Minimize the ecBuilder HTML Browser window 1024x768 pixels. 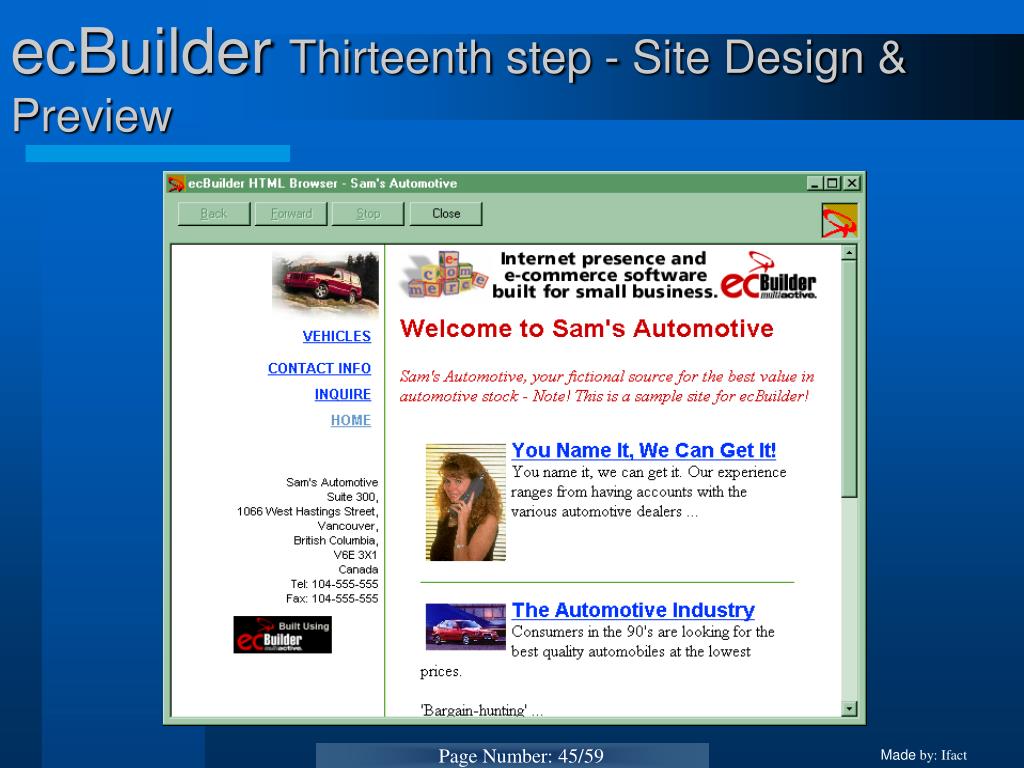point(814,184)
